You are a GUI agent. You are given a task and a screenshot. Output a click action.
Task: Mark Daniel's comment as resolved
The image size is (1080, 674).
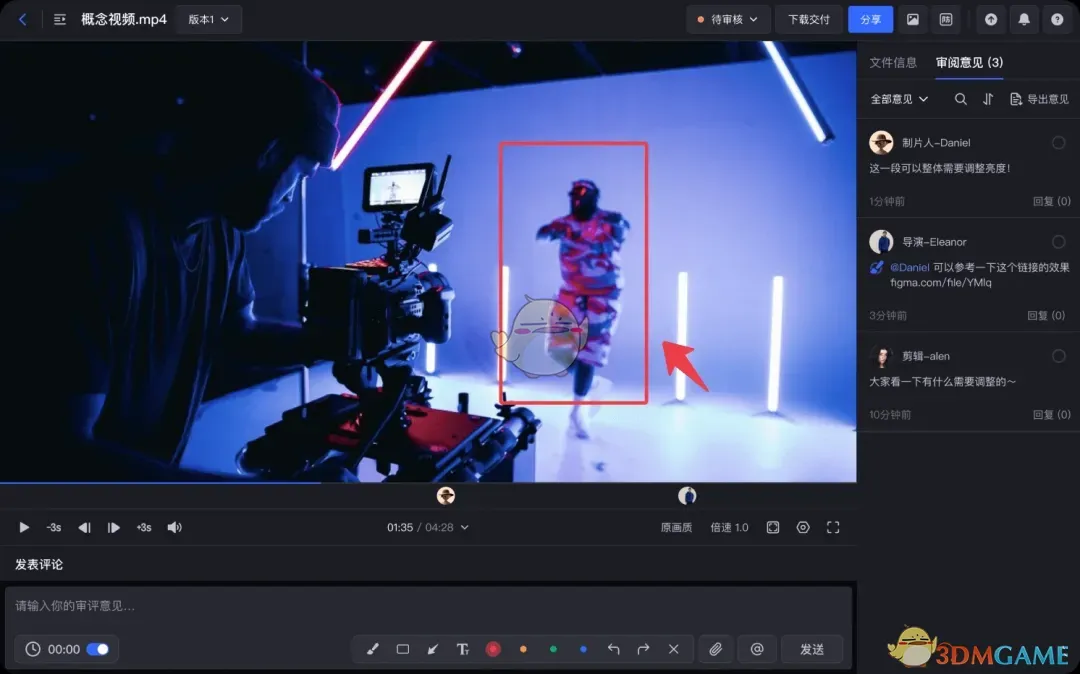click(x=1058, y=143)
